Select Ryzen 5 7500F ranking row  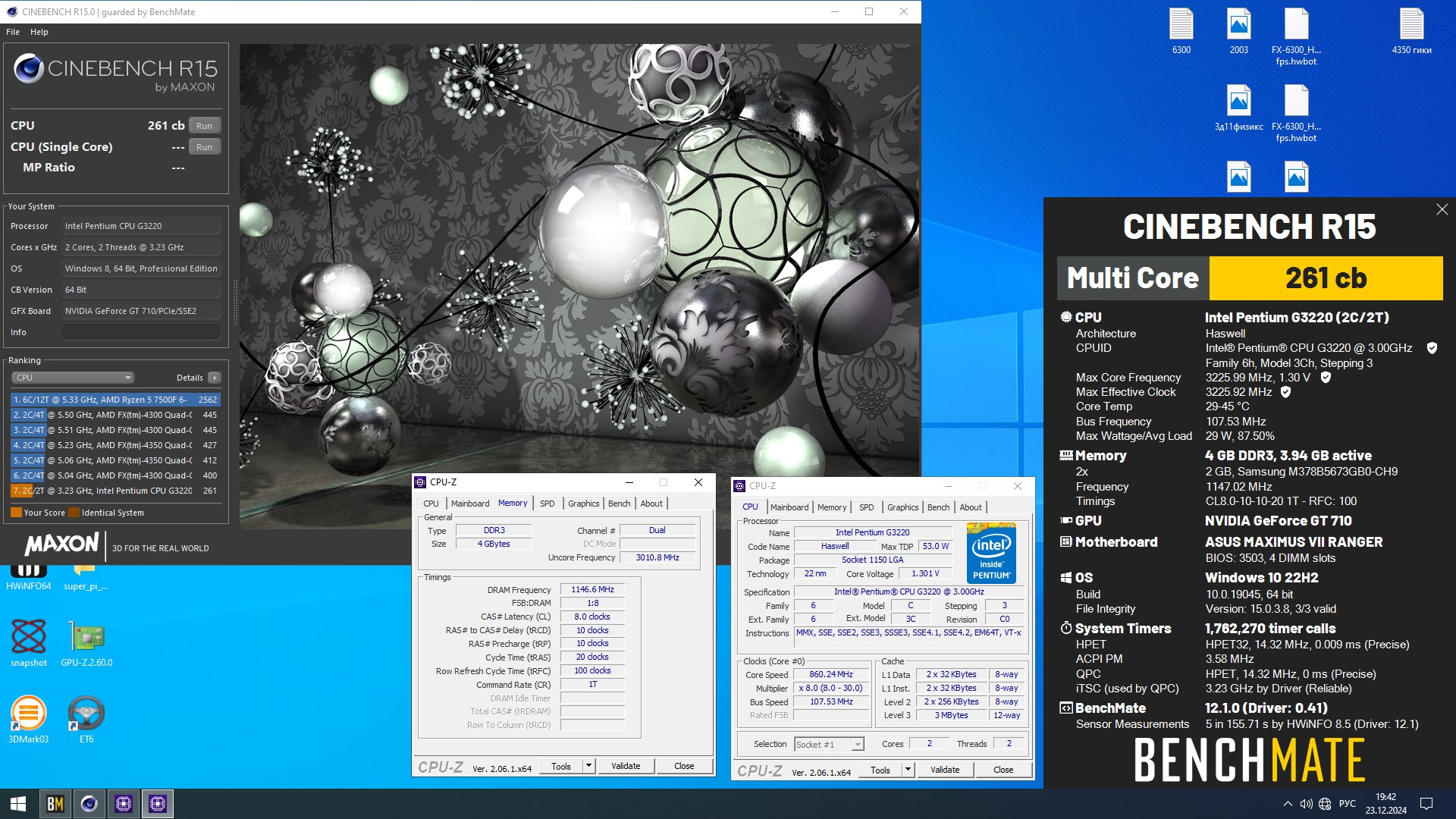click(115, 400)
